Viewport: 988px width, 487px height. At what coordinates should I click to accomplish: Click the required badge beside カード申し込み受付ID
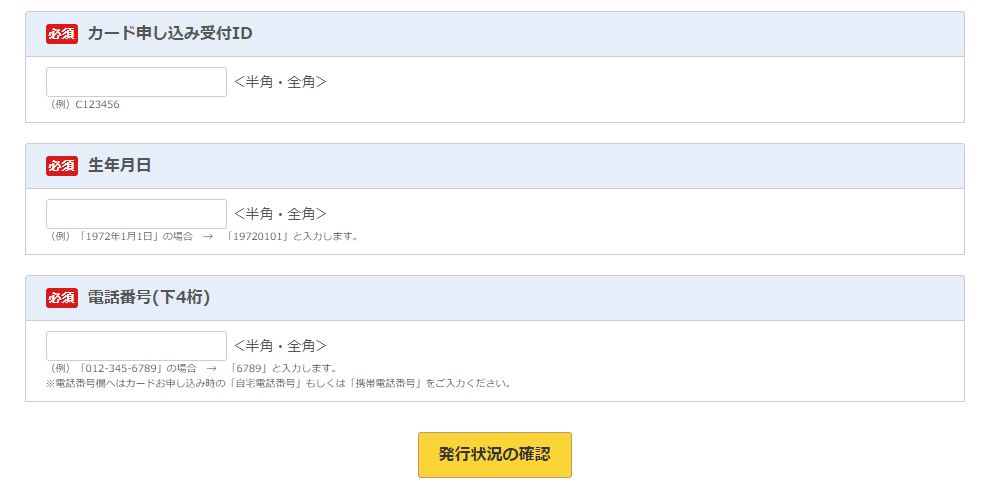pos(62,34)
